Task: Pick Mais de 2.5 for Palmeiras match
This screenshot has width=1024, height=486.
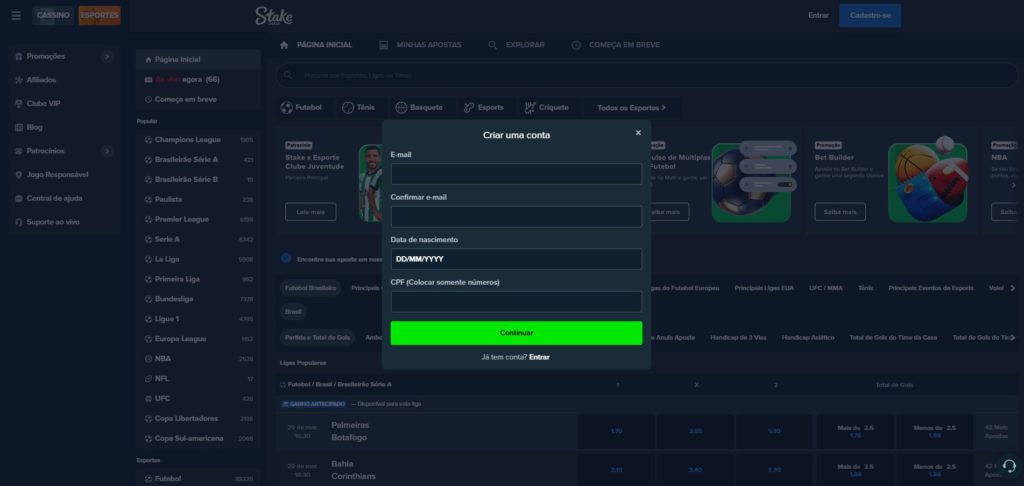Action: click(855, 432)
